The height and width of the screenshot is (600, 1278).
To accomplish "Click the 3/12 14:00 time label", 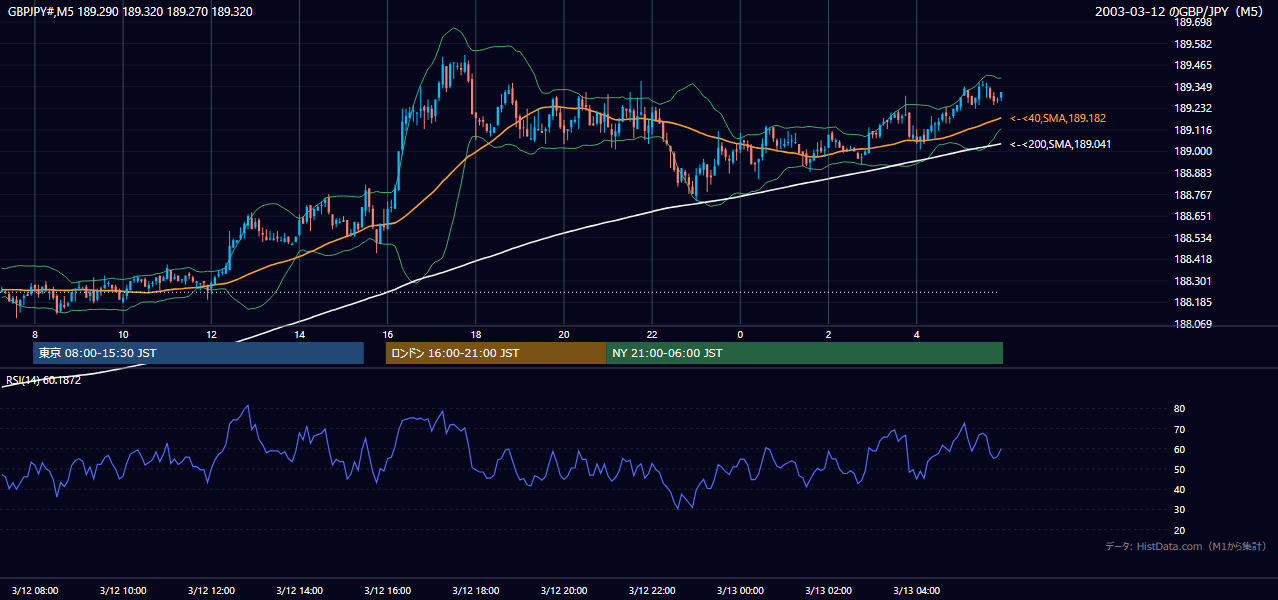I will tap(299, 591).
